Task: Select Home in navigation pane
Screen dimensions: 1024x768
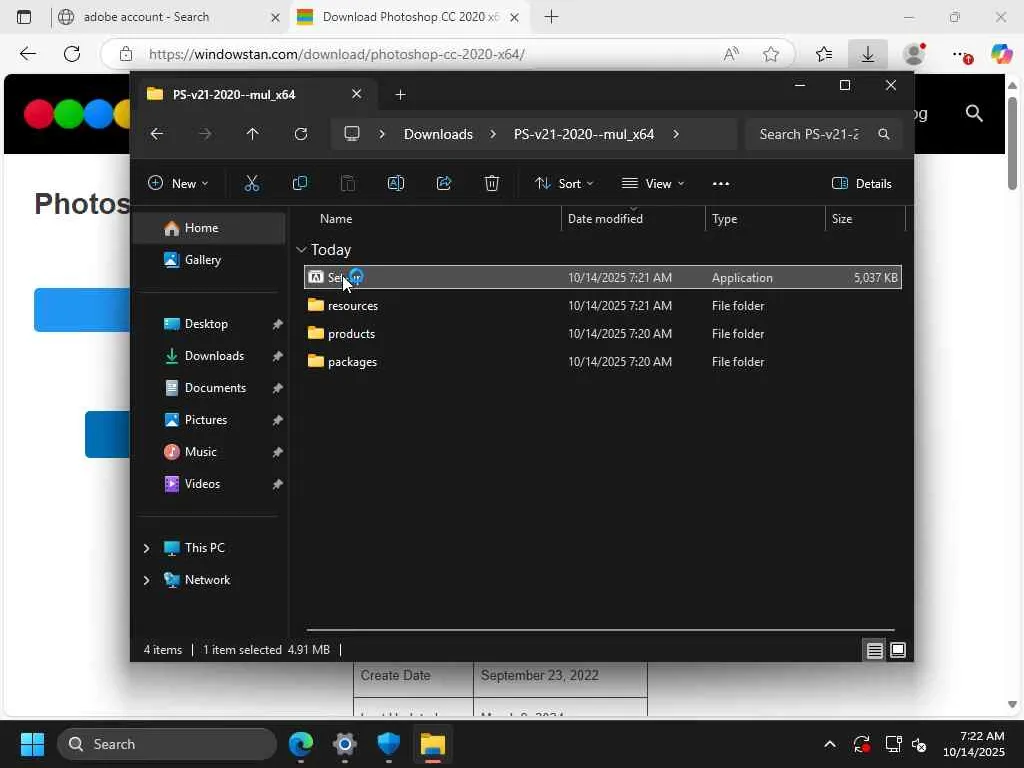Action: pos(210,228)
